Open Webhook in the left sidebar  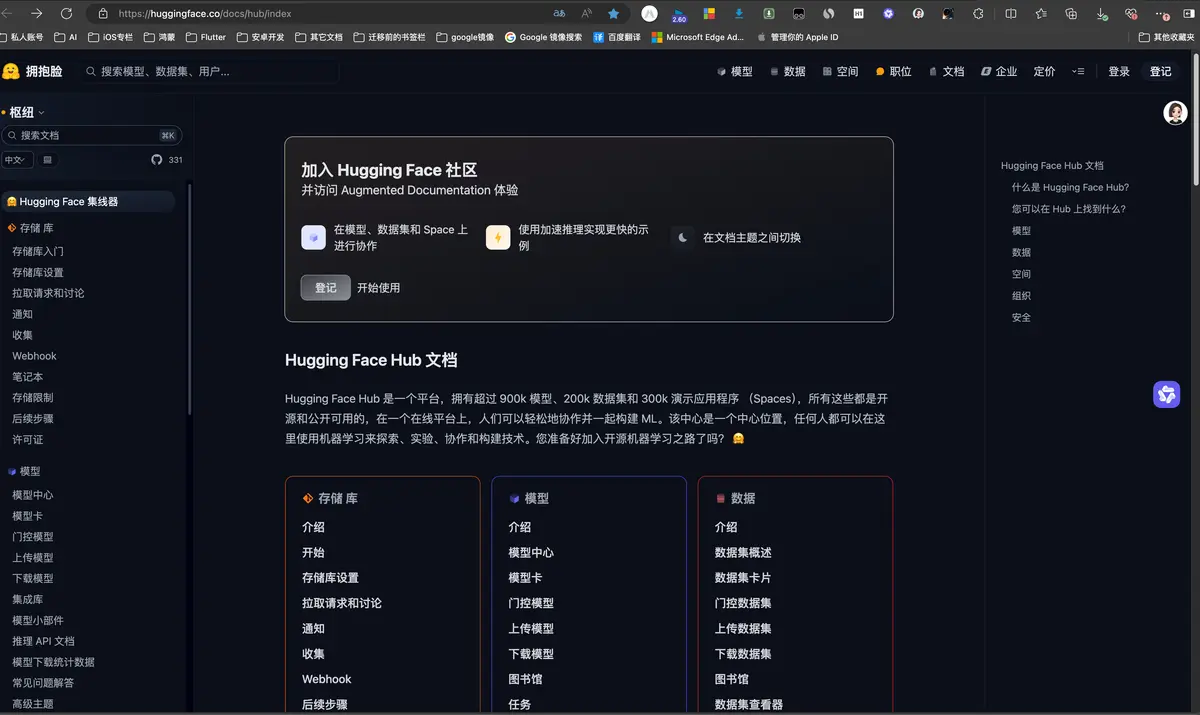pyautogui.click(x=34, y=356)
